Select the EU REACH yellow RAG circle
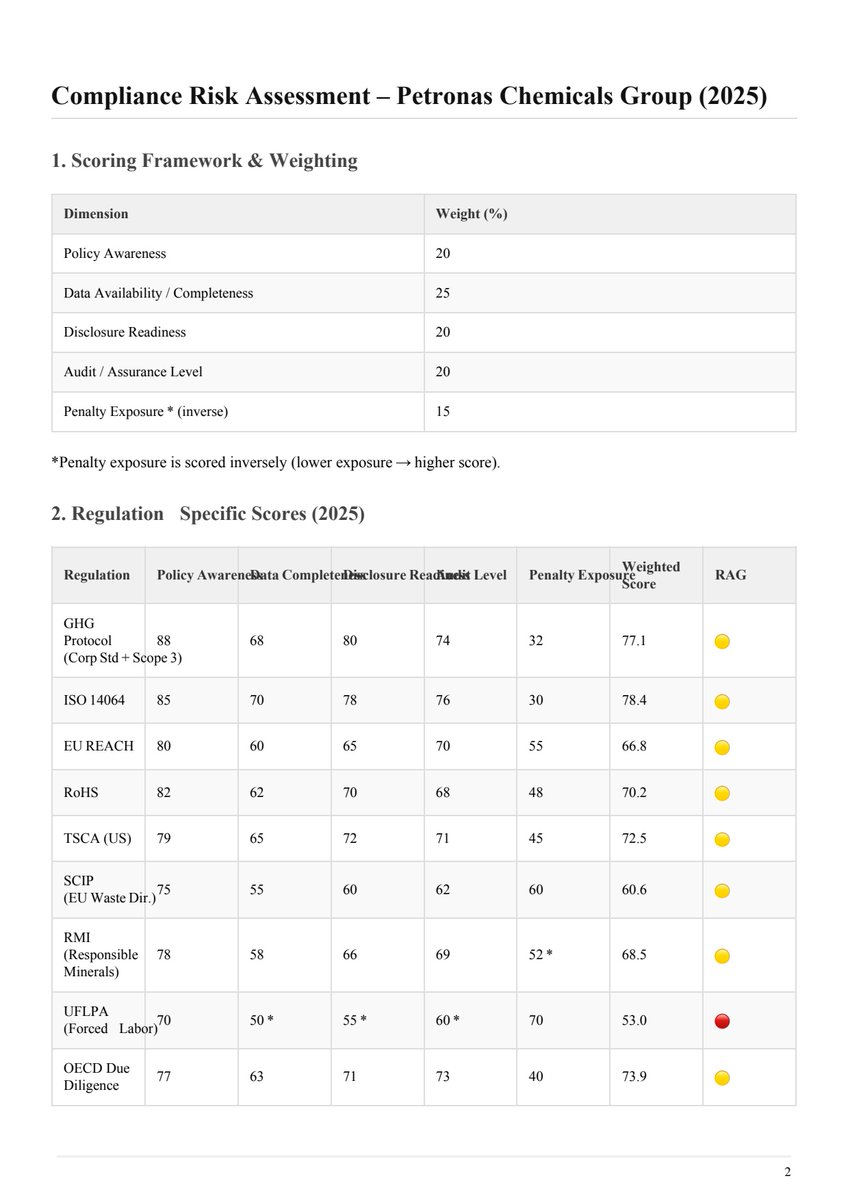 pyautogui.click(x=722, y=747)
